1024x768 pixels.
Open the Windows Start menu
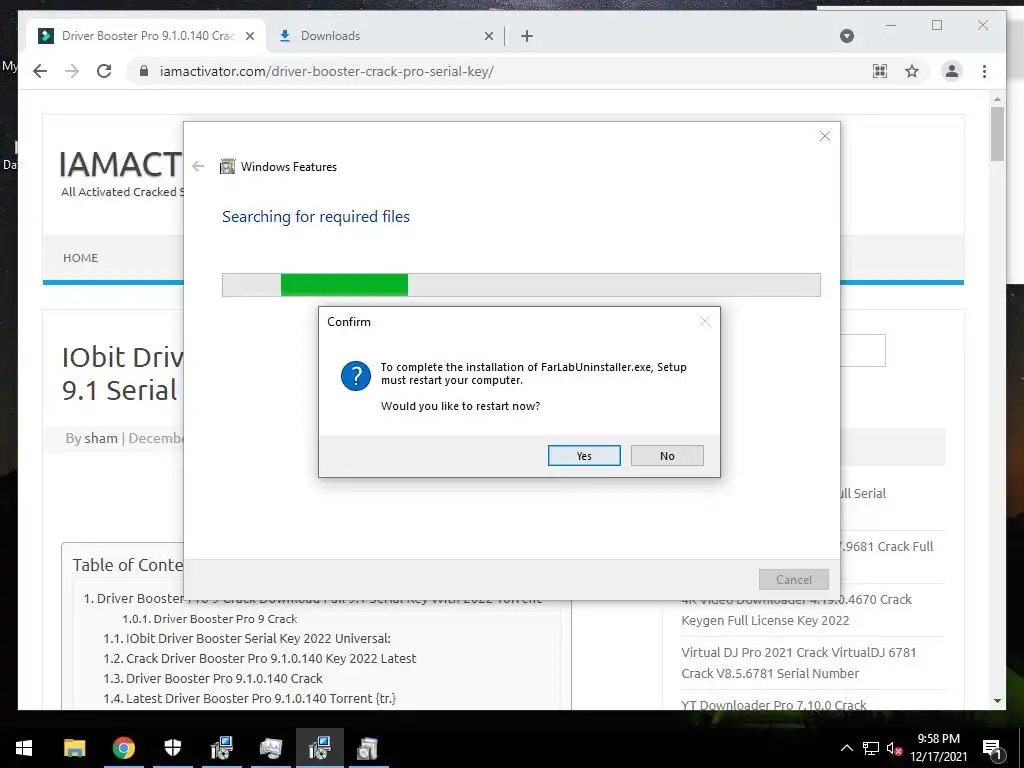(x=24, y=748)
